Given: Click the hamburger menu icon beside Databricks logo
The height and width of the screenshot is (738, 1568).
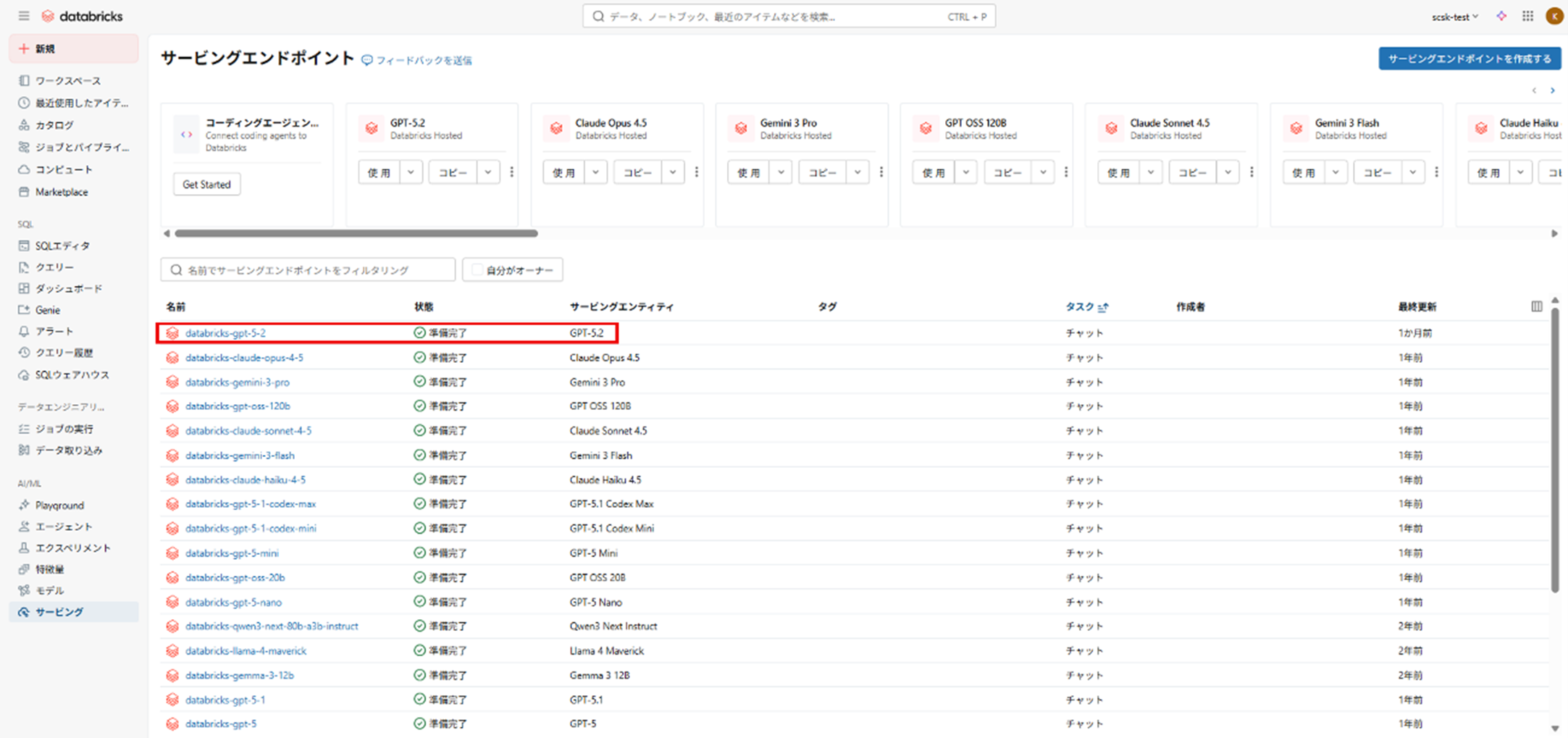Looking at the screenshot, I should coord(24,16).
